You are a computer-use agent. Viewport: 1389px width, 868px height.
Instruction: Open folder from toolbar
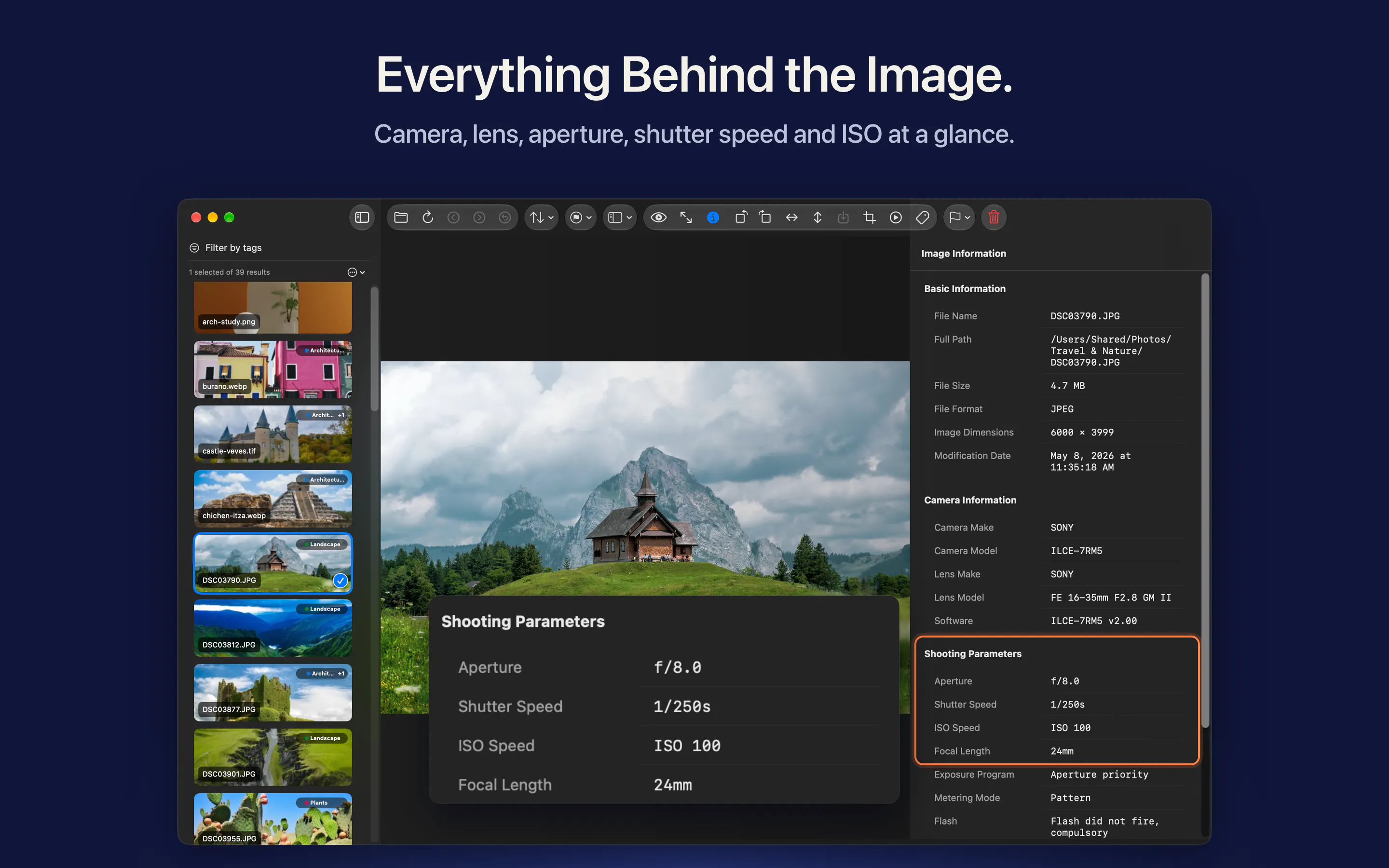tap(401, 217)
